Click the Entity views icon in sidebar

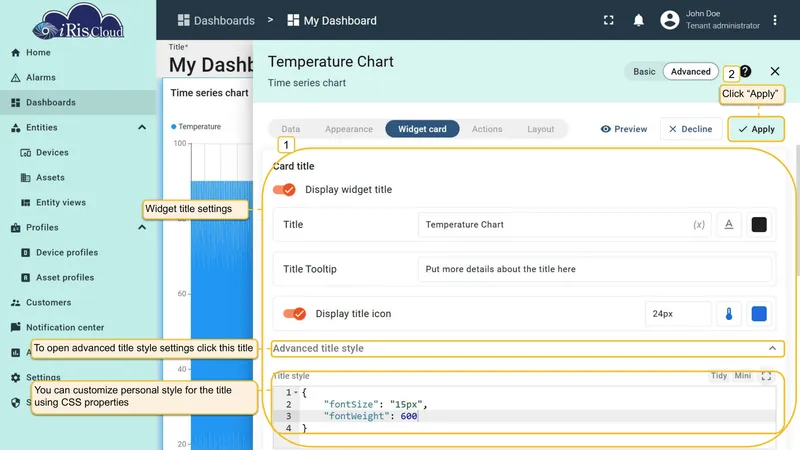(26, 203)
